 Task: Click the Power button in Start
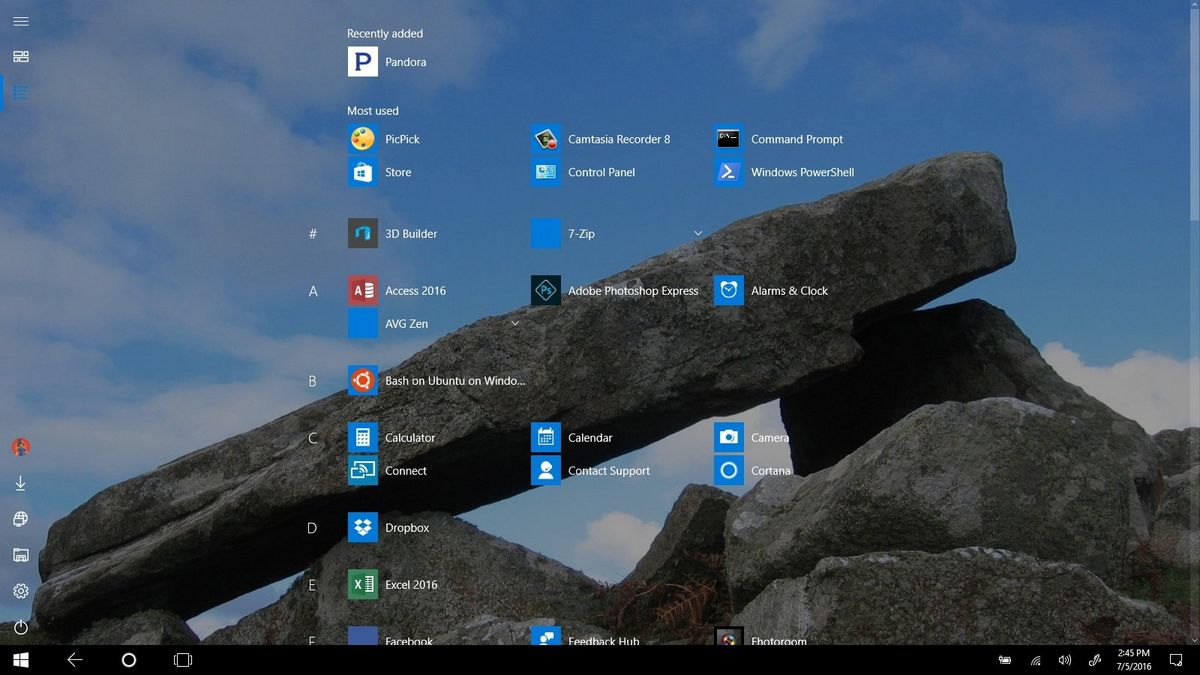(x=20, y=627)
